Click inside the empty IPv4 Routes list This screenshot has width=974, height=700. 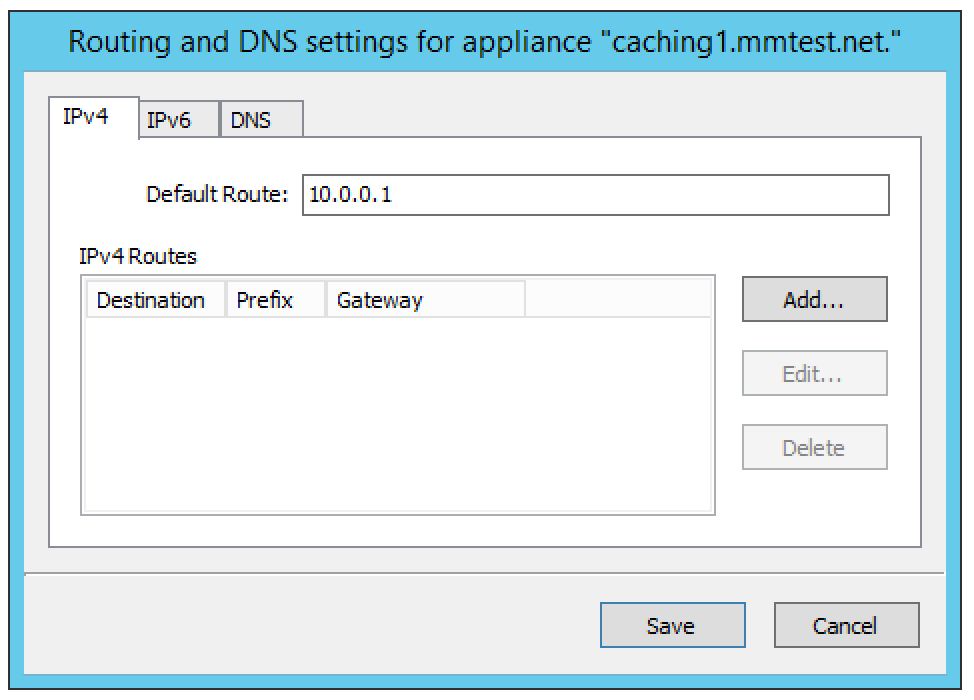[x=398, y=415]
